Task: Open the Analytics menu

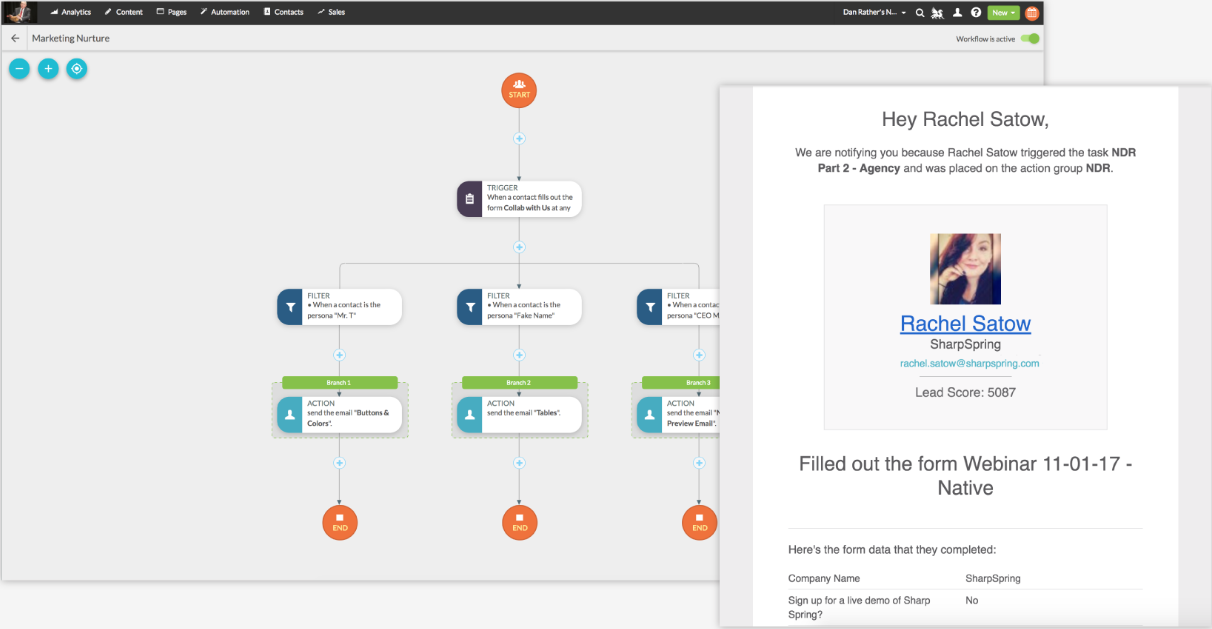Action: (71, 13)
